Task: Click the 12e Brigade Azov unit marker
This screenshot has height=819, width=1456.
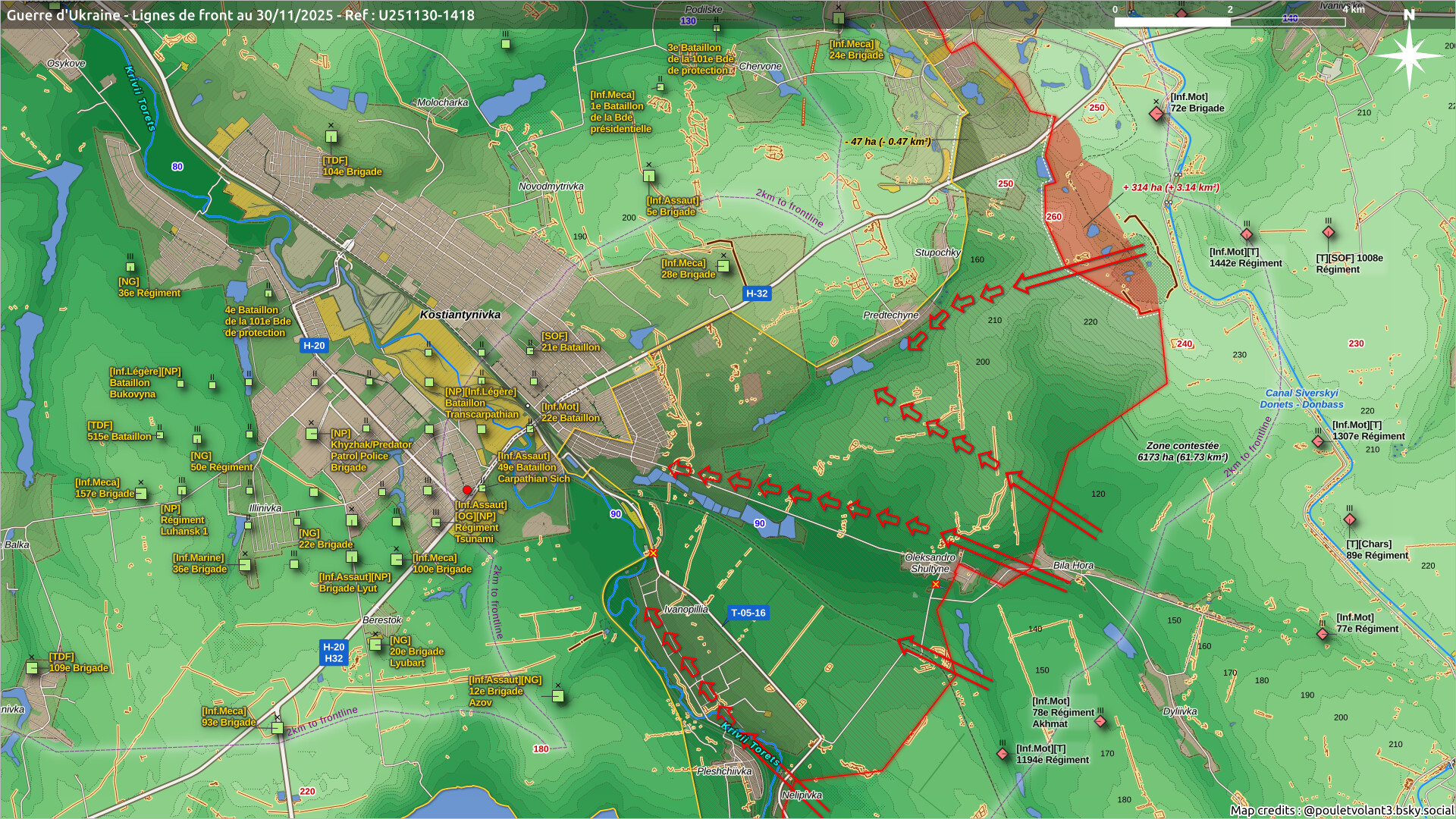Action: [558, 696]
